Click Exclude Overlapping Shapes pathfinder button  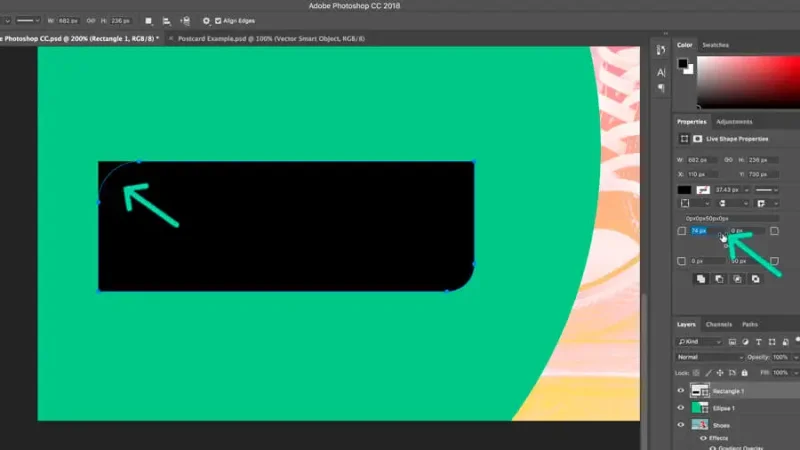tap(756, 279)
